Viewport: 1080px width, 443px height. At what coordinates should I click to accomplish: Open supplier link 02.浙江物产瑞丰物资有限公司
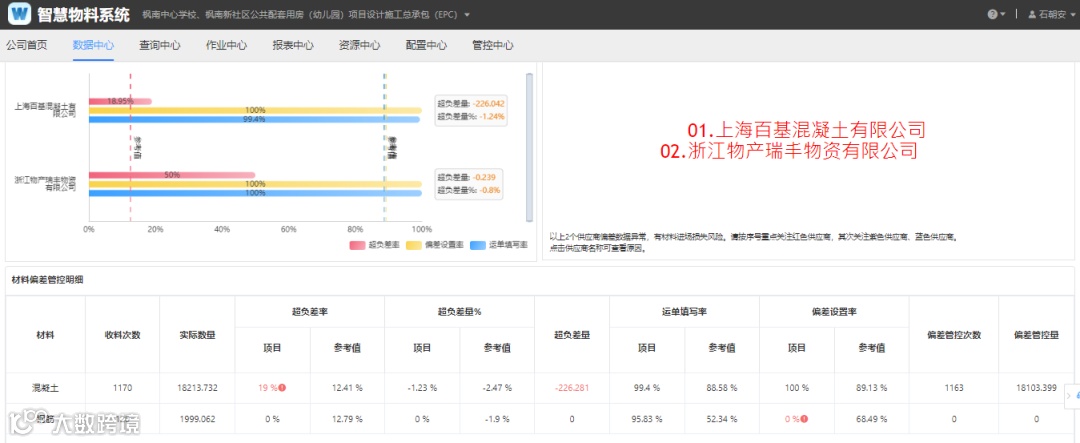tap(789, 151)
